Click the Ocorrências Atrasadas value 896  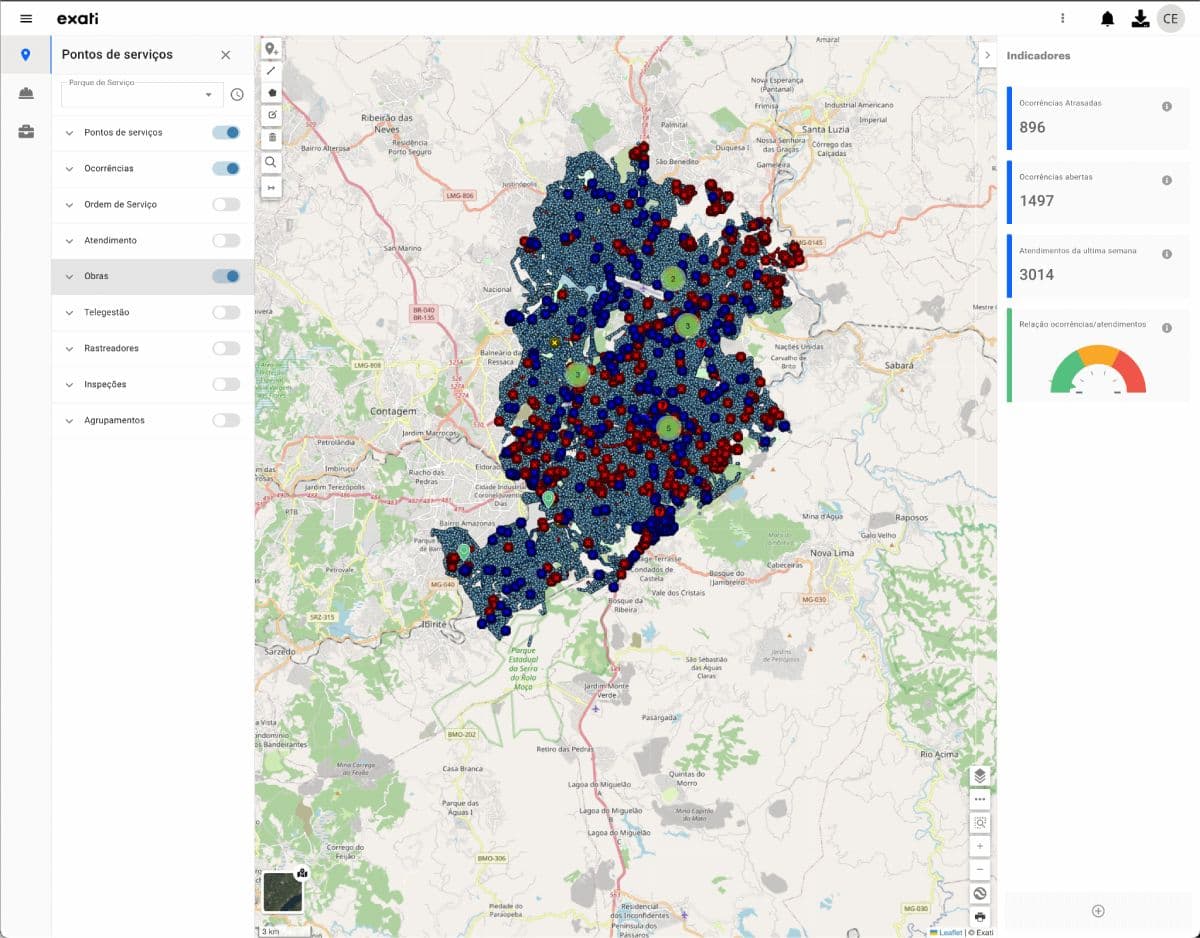pyautogui.click(x=1032, y=127)
